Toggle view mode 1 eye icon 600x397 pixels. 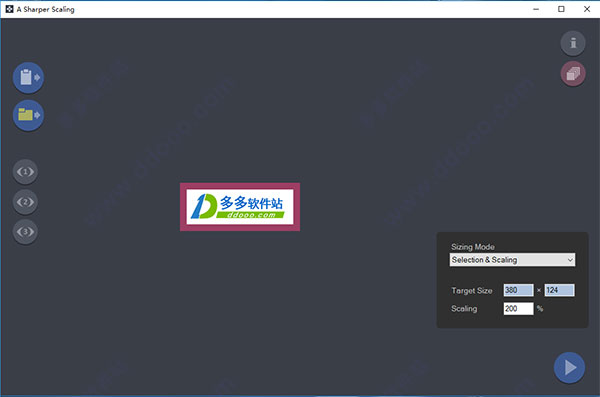25,172
